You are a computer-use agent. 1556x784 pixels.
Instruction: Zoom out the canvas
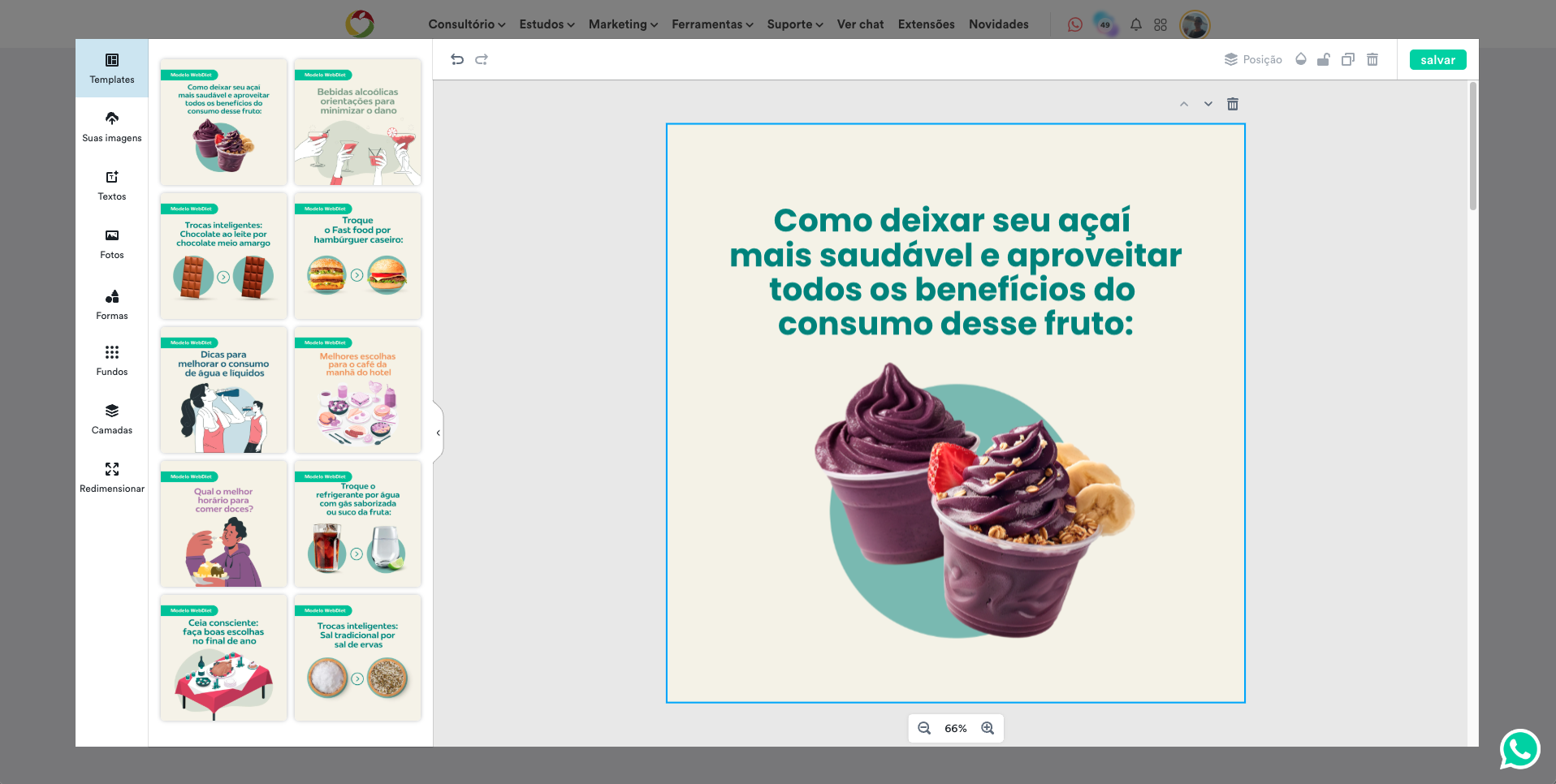(x=924, y=728)
